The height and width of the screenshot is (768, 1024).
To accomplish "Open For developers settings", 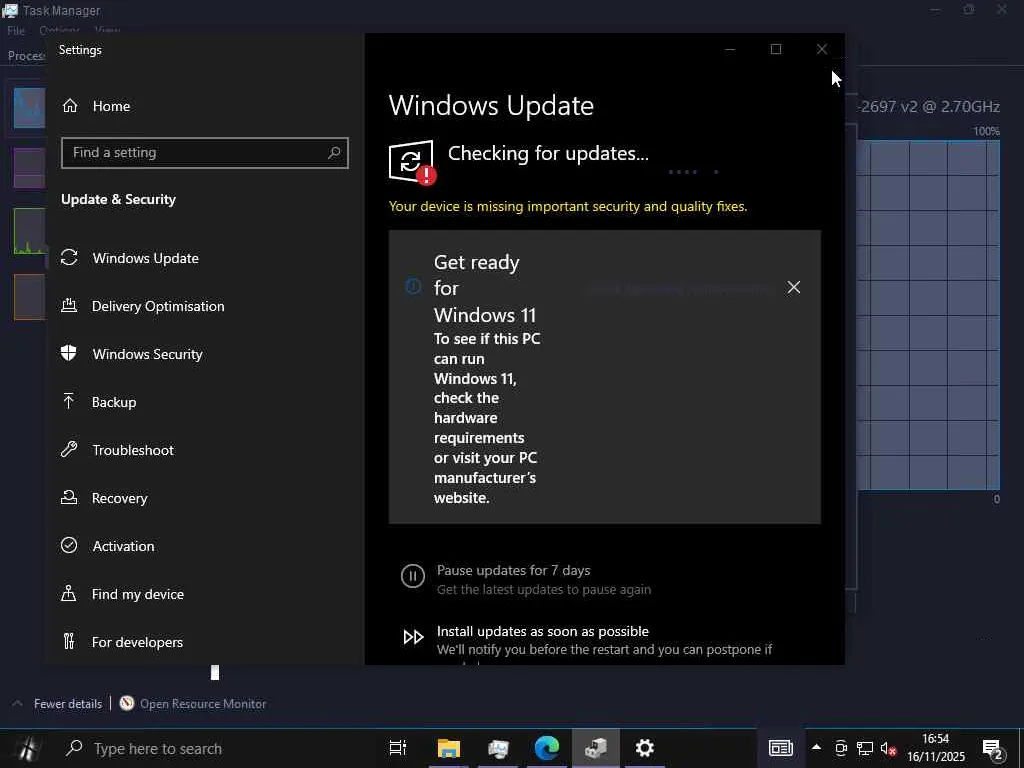I will pyautogui.click(x=137, y=642).
